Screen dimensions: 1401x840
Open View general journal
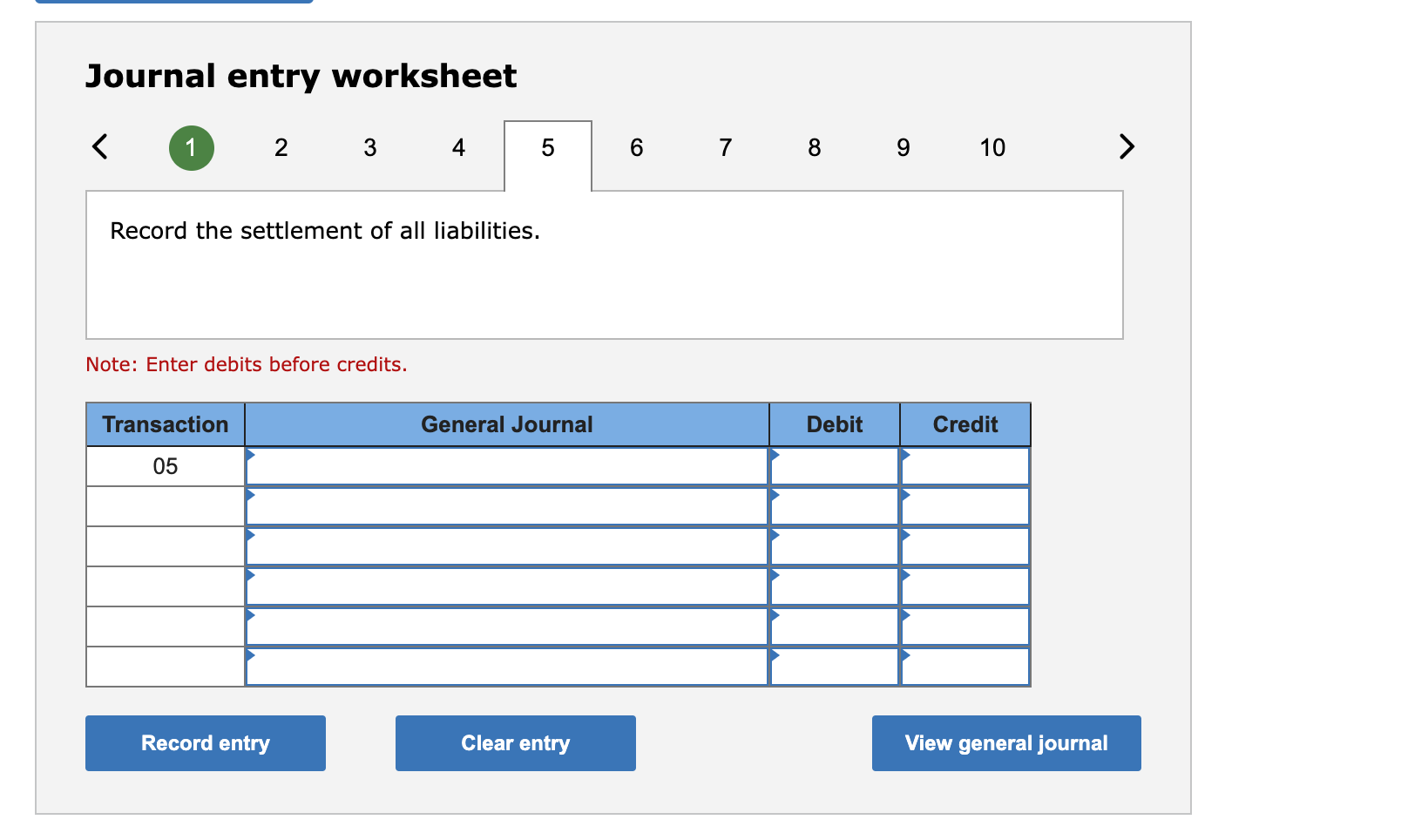click(1006, 743)
